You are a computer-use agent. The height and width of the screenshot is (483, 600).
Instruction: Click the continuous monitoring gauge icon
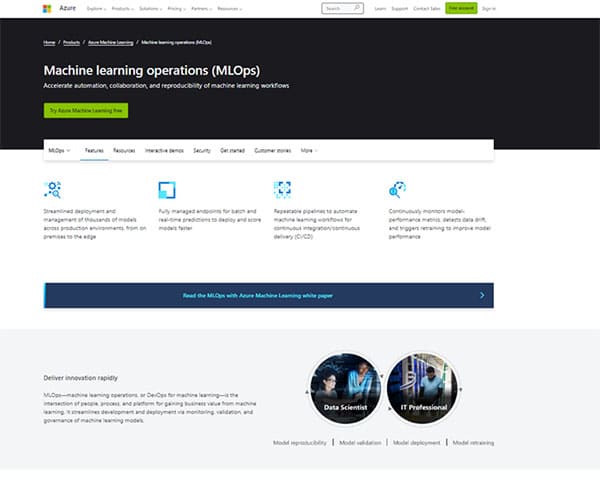click(x=398, y=190)
